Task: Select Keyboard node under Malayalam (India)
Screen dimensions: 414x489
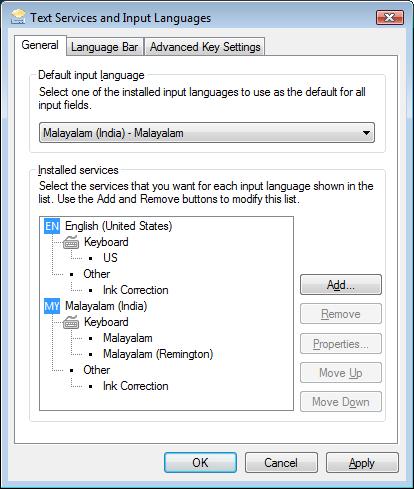Action: [106, 322]
